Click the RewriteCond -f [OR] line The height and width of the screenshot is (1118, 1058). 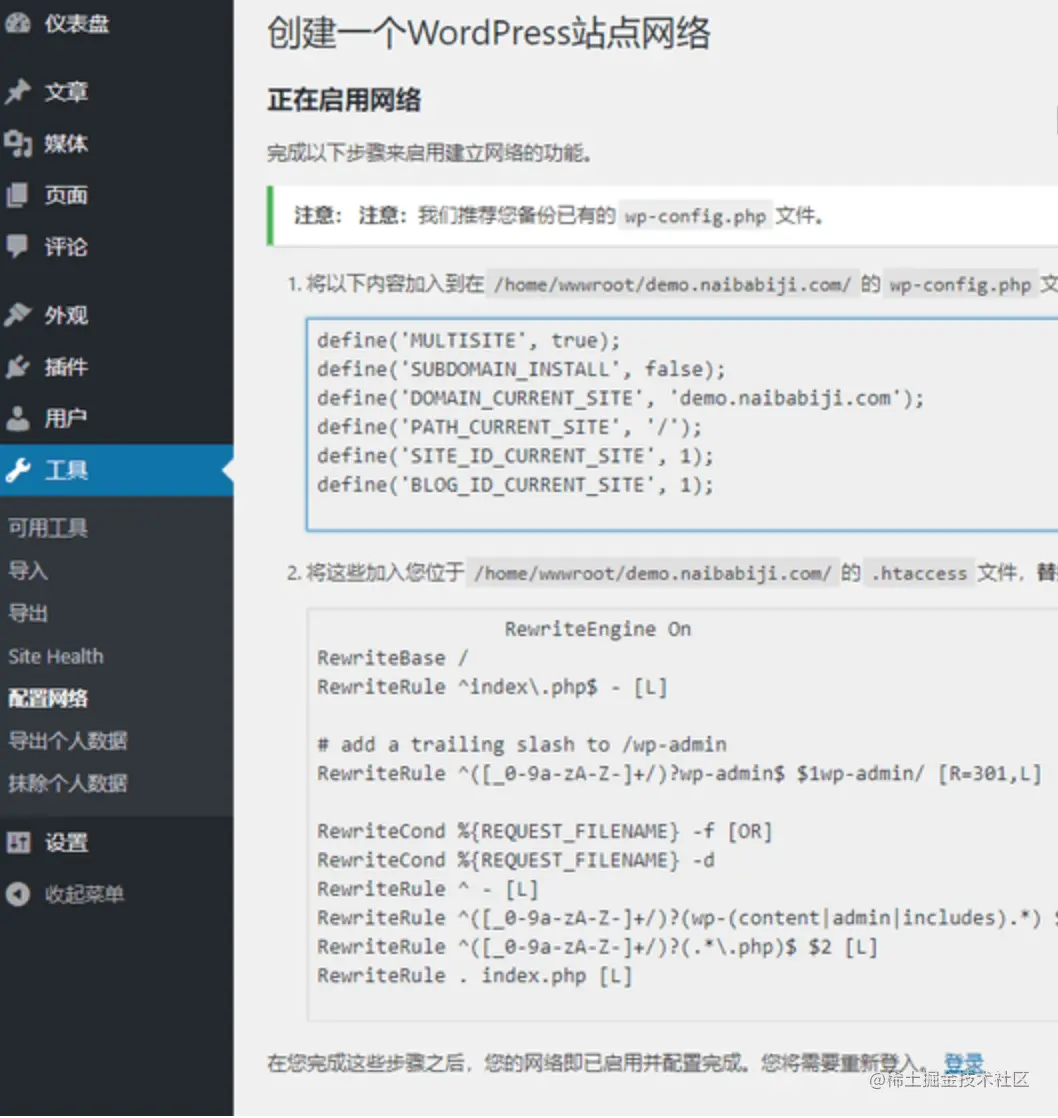(x=544, y=831)
